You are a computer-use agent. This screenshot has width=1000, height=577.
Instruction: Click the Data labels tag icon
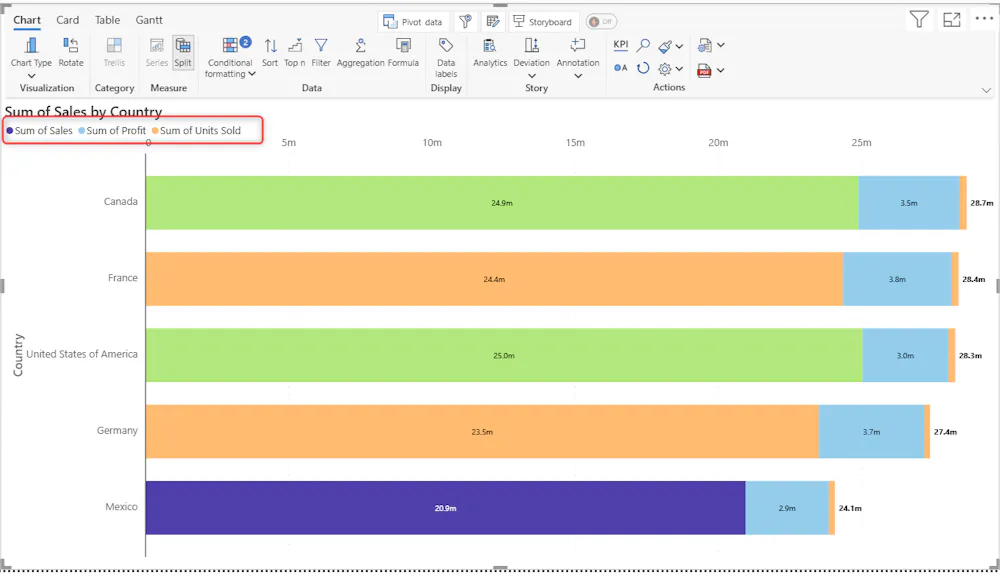(446, 45)
